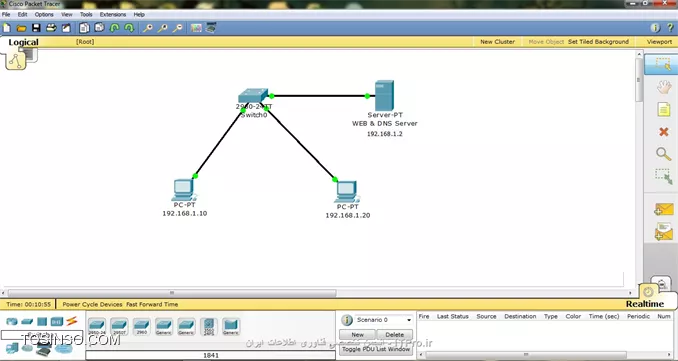Select the Routers device category
The height and width of the screenshot is (361, 678).
12,322
